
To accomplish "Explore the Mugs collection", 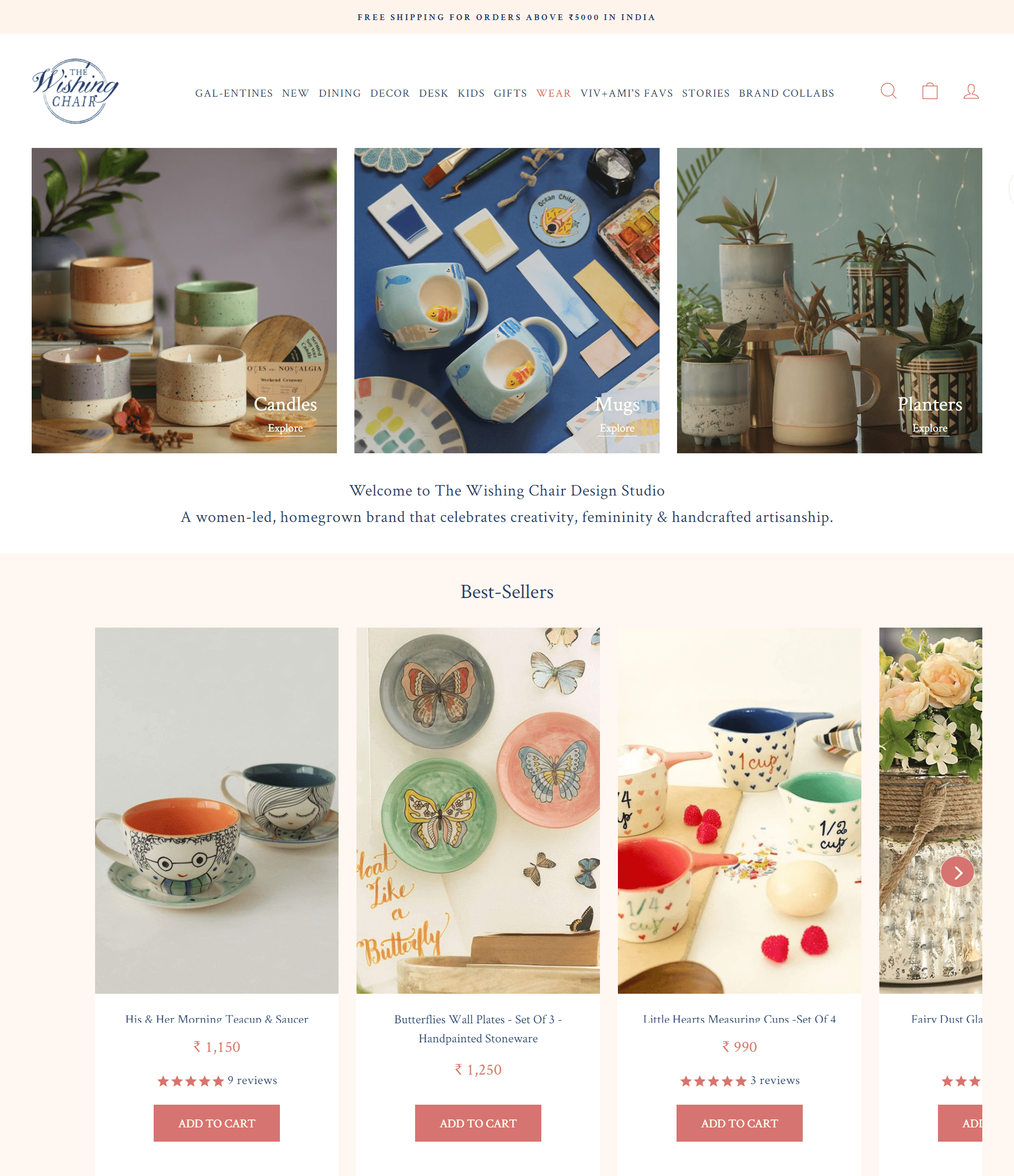I will click(x=617, y=428).
